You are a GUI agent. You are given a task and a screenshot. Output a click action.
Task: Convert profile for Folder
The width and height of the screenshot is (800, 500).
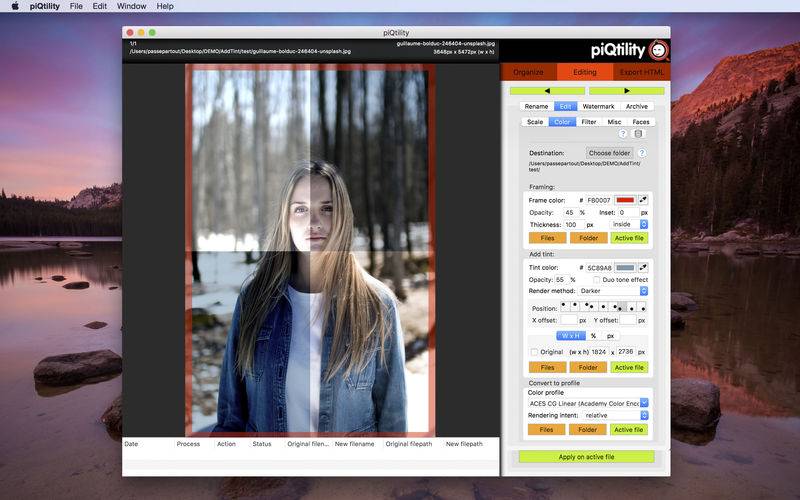(587, 430)
